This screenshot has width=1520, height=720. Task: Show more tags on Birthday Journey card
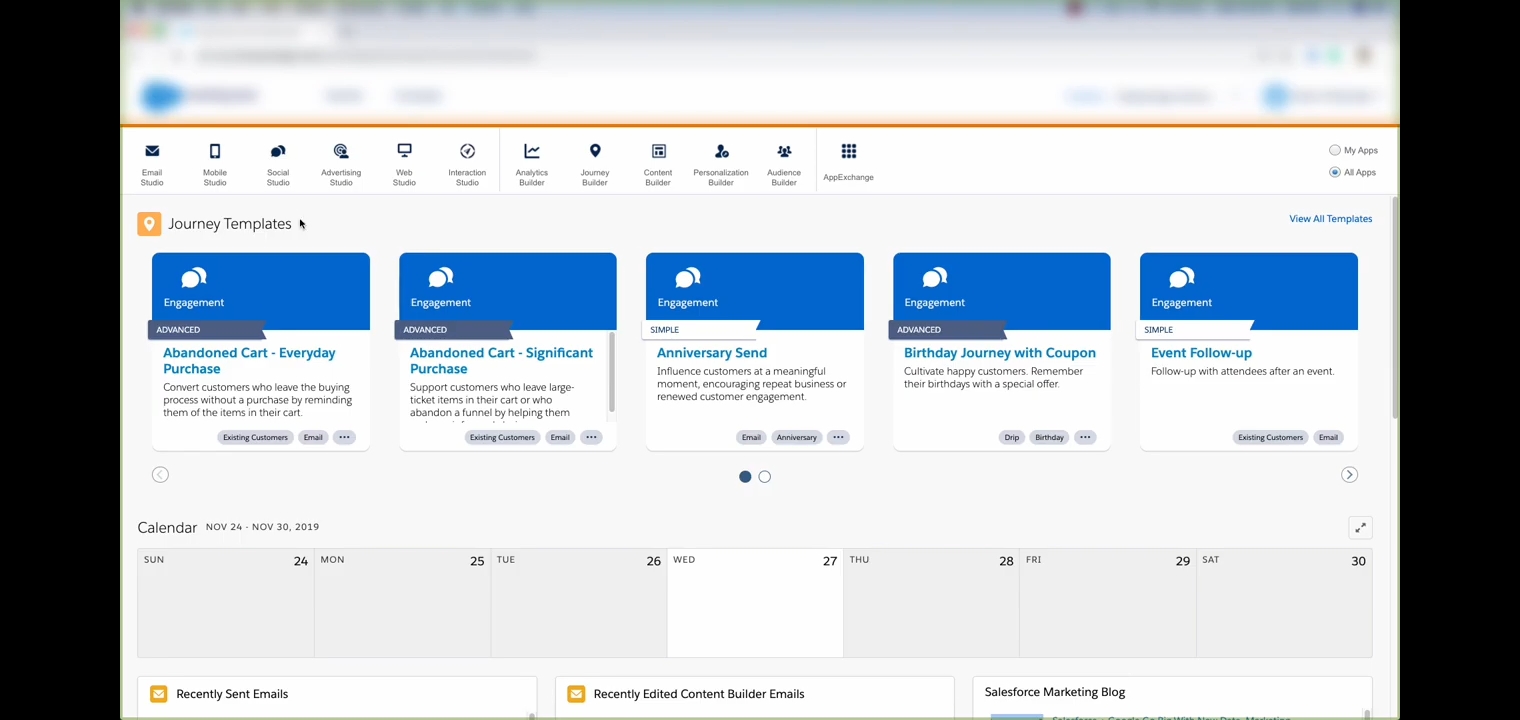pos(1085,437)
